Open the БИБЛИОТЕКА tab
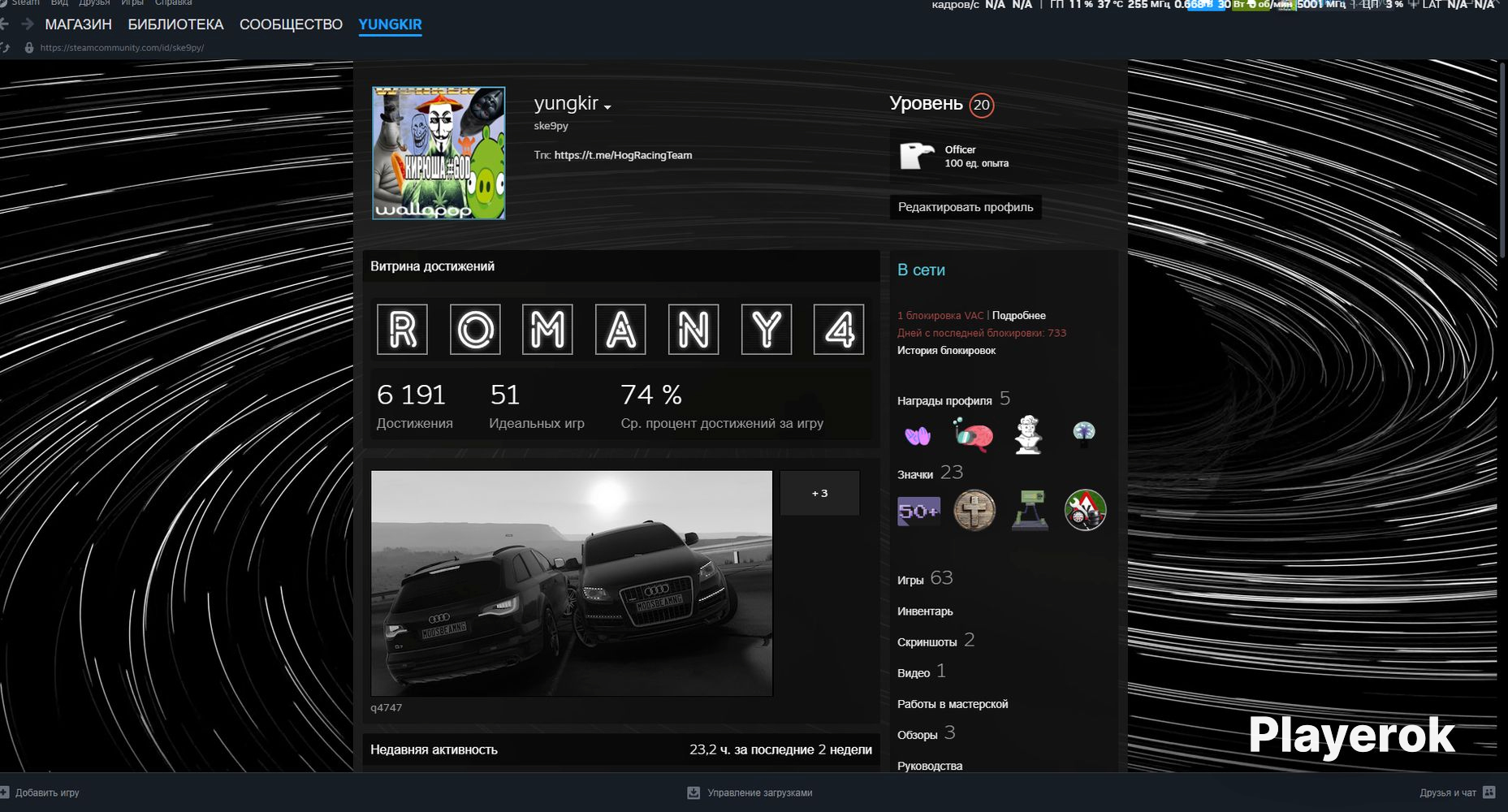 [x=175, y=24]
